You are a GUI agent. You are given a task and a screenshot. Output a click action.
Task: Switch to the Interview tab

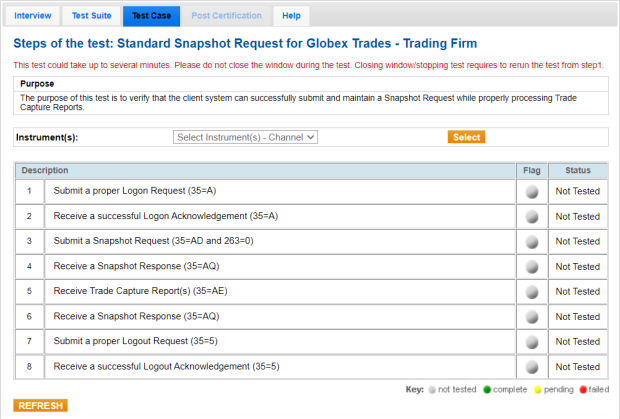coord(33,16)
